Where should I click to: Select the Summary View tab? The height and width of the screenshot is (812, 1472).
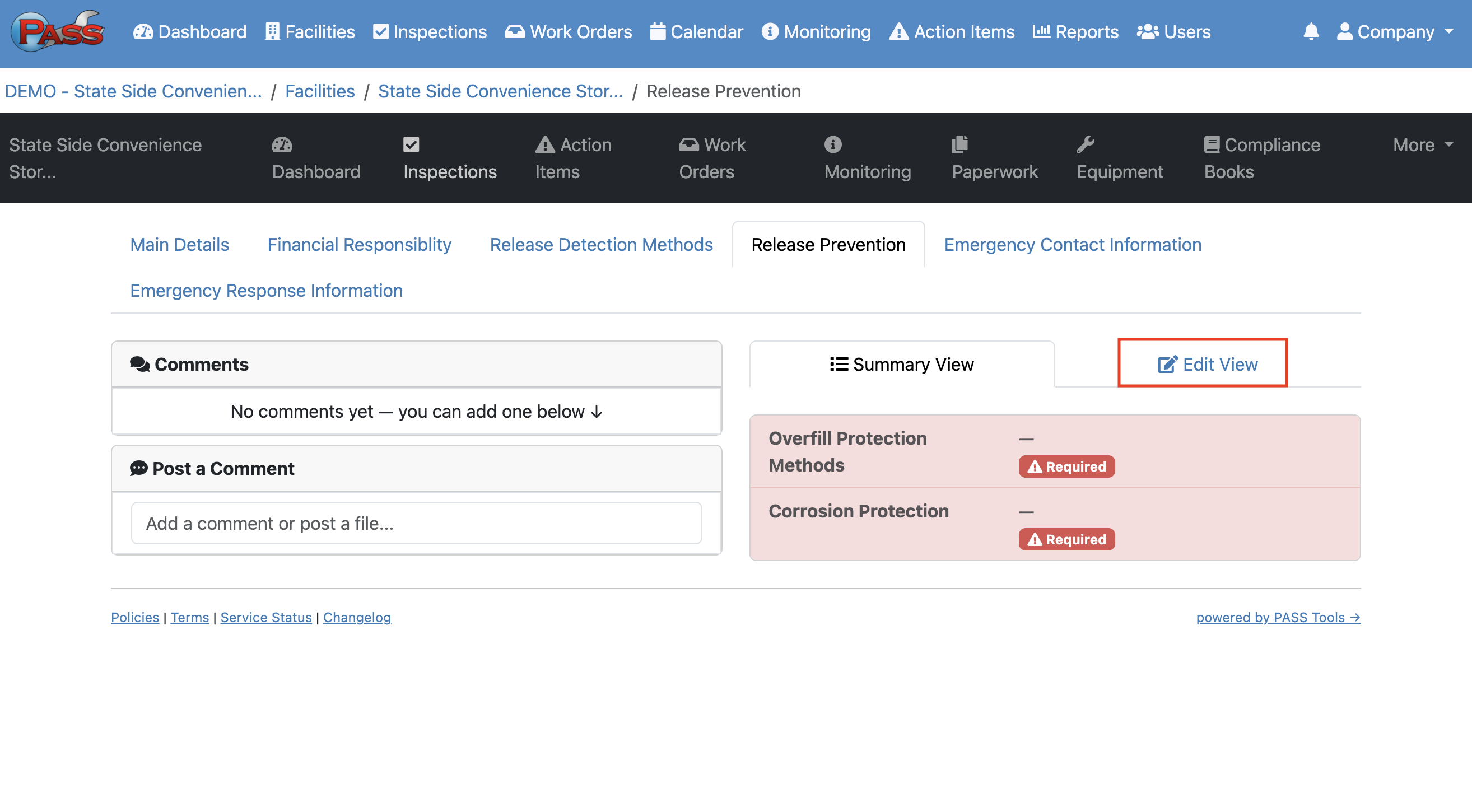(901, 365)
